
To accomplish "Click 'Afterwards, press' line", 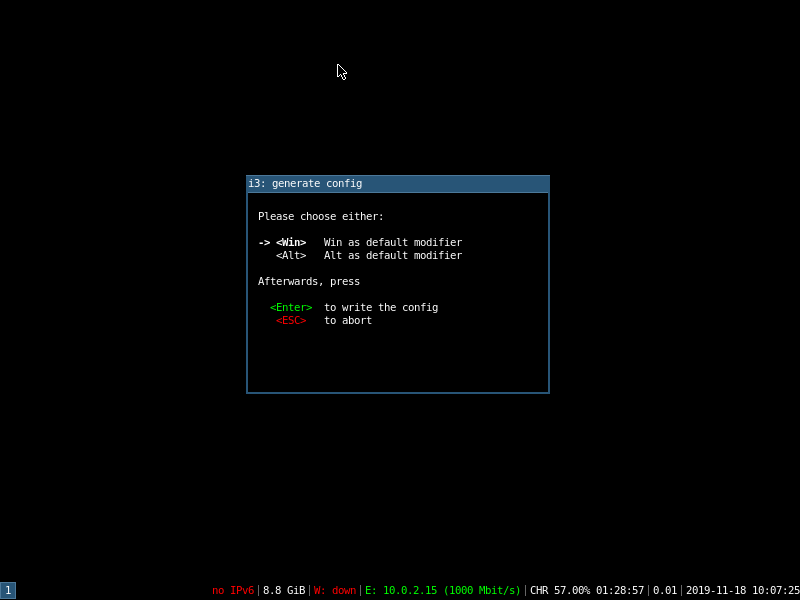I will click(x=309, y=281).
